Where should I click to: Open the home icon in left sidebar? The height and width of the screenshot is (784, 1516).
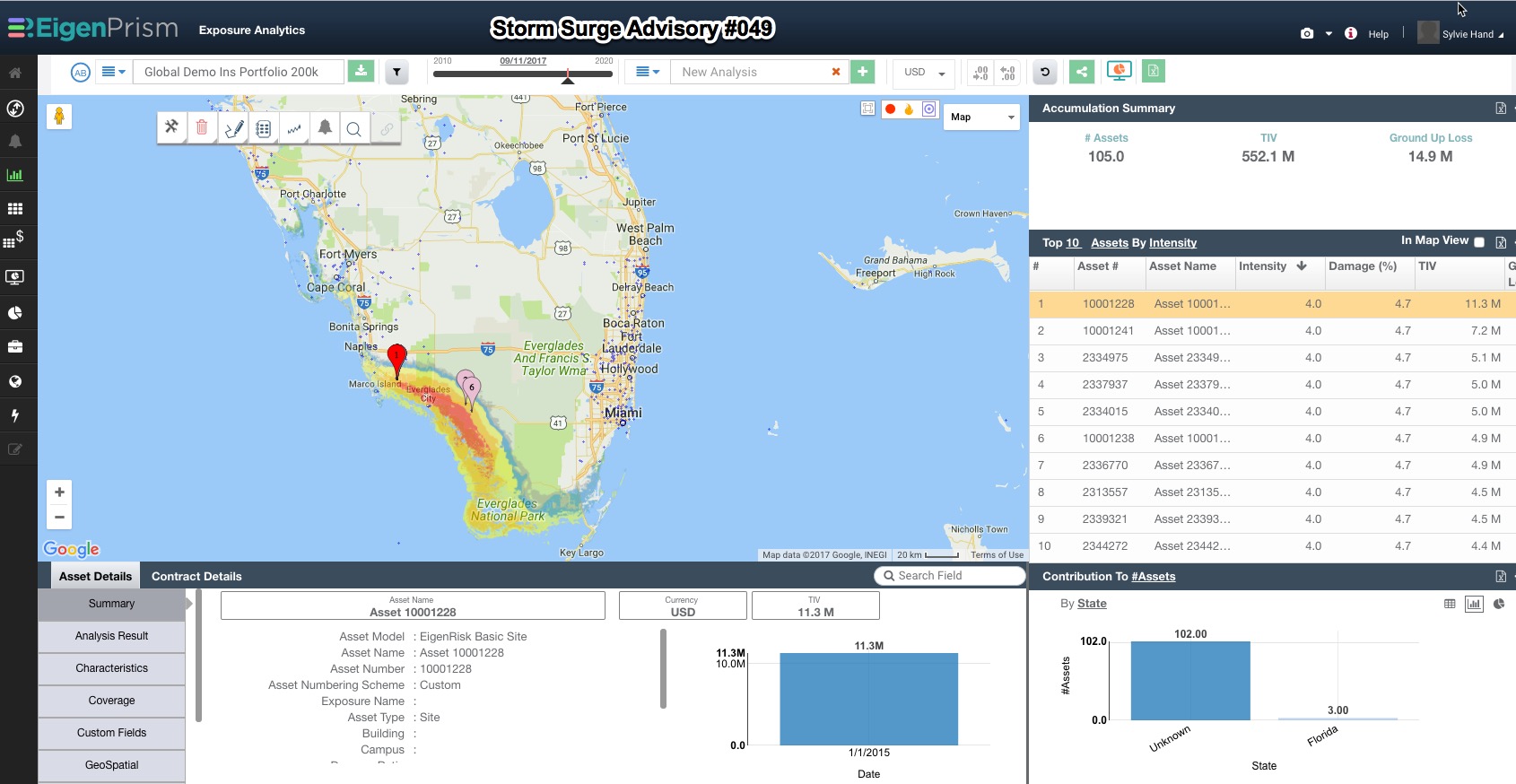[x=15, y=73]
